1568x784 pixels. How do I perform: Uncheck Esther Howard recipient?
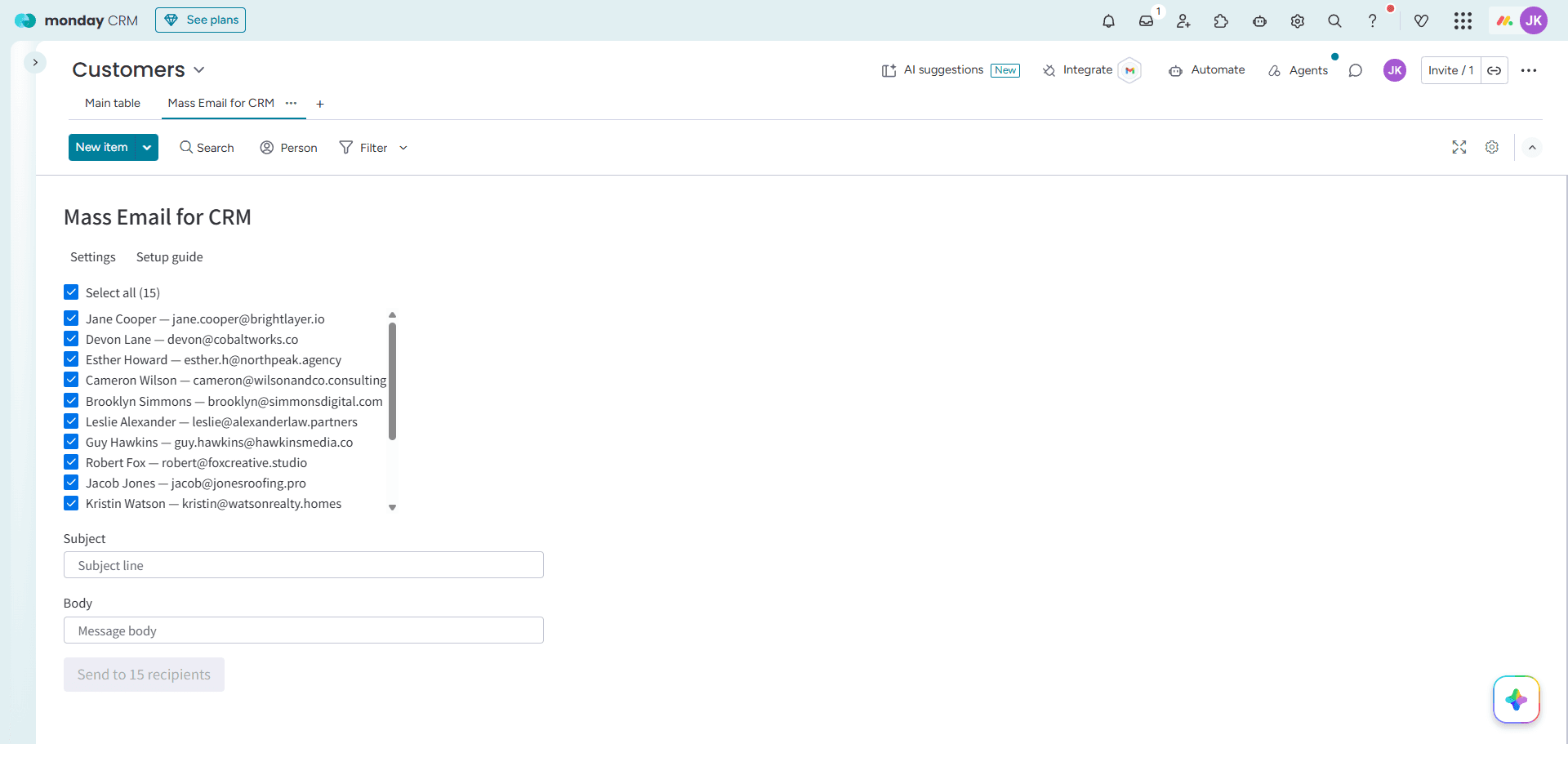click(71, 359)
